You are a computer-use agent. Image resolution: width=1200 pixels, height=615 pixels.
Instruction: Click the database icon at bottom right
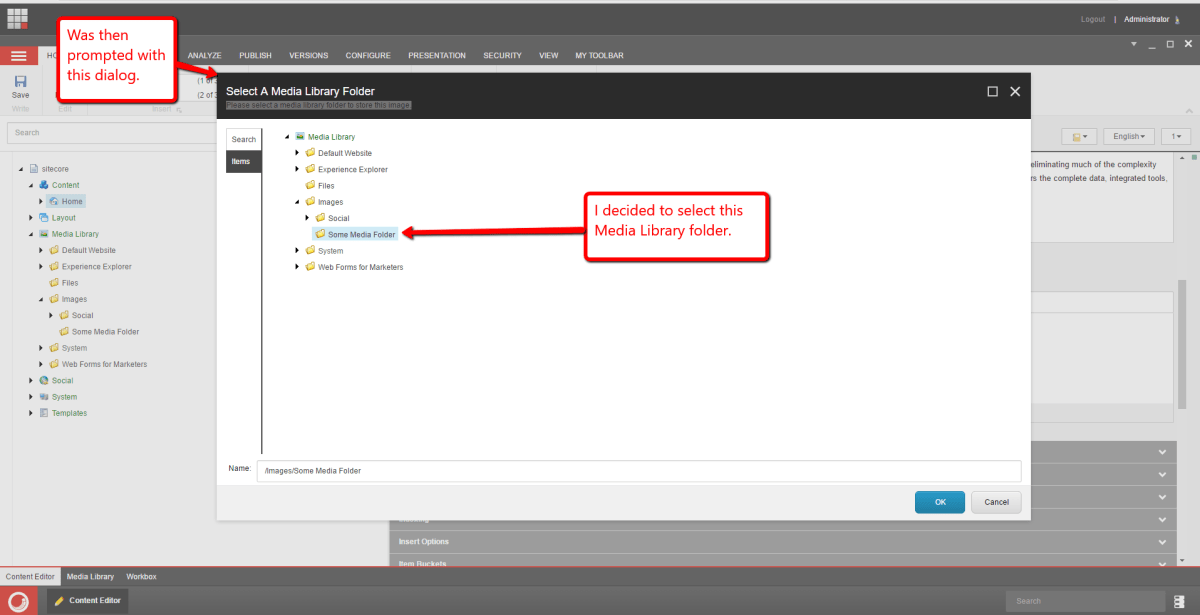[1181, 601]
